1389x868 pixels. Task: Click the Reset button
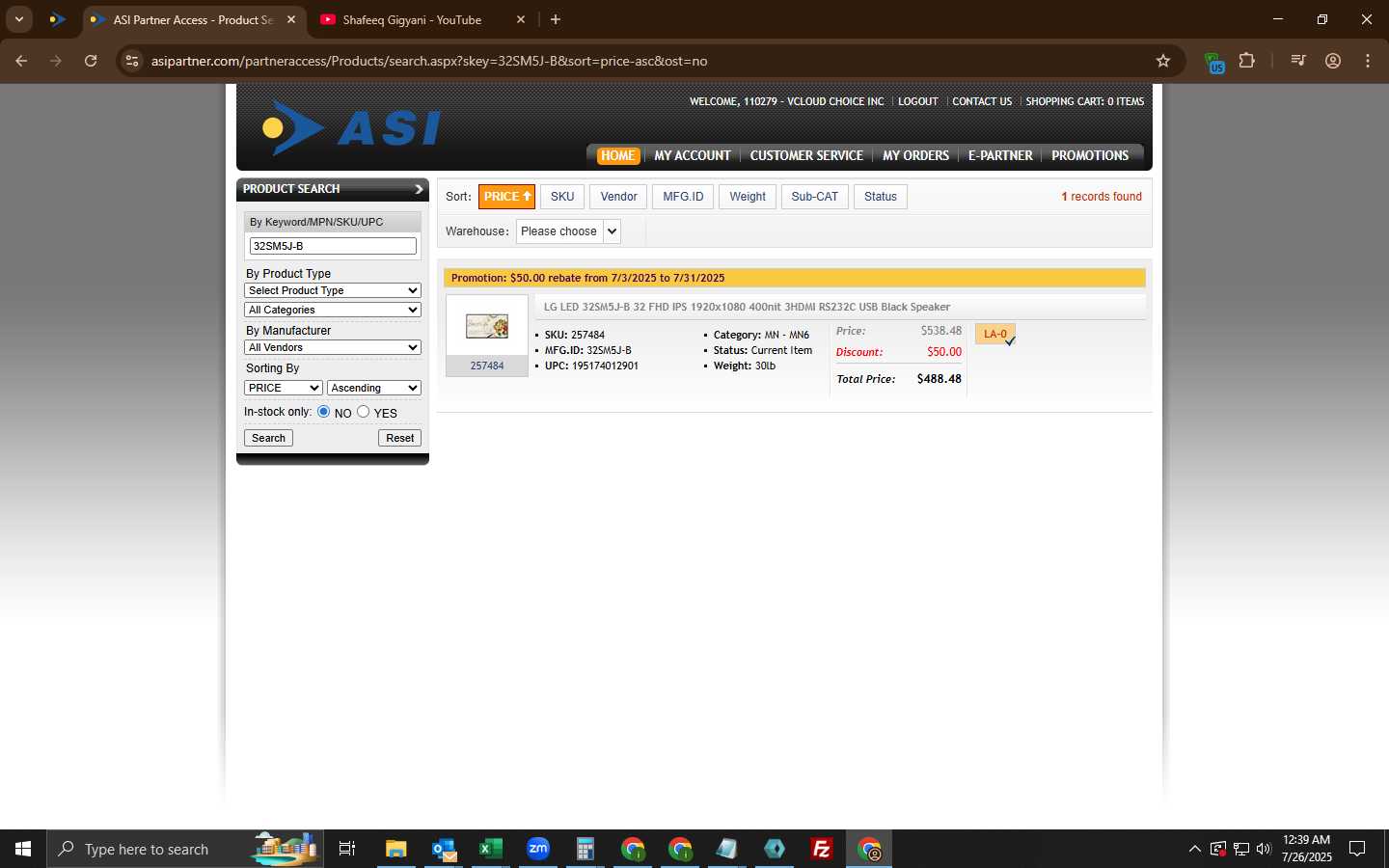point(399,438)
